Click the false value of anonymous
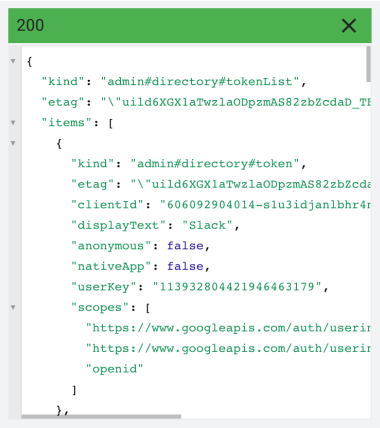The image size is (380, 428). point(185,246)
